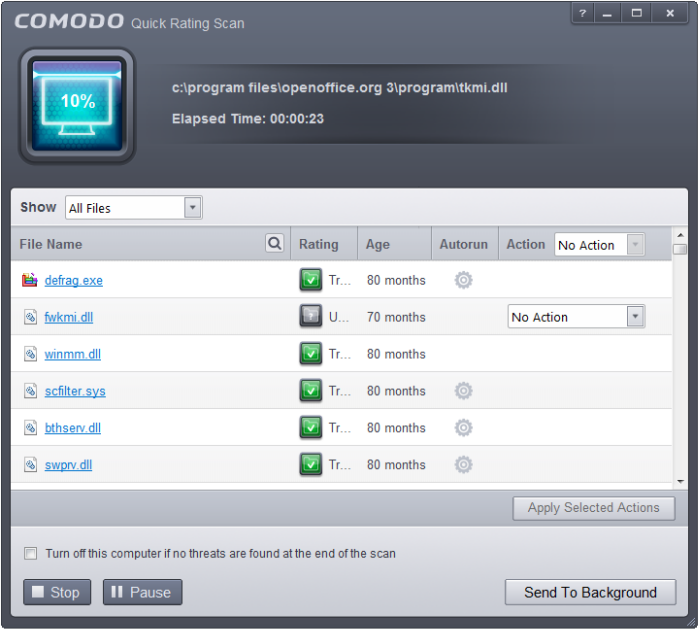Minimize the Comodo scan window
This screenshot has width=700, height=632.
pos(607,13)
